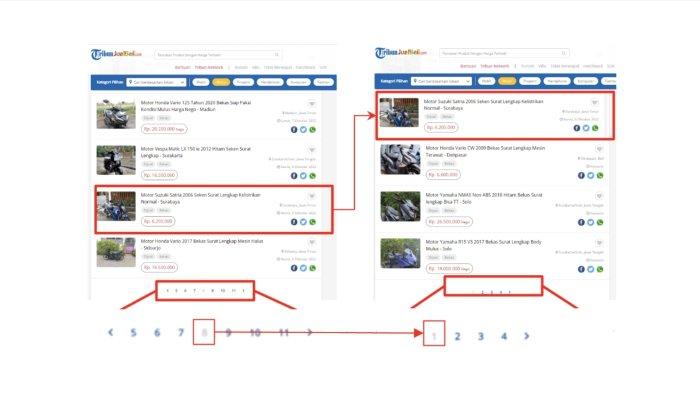Share Honda Vario 125 Madiun listing on Facebook
The width and height of the screenshot is (700, 393).
[x=294, y=130]
